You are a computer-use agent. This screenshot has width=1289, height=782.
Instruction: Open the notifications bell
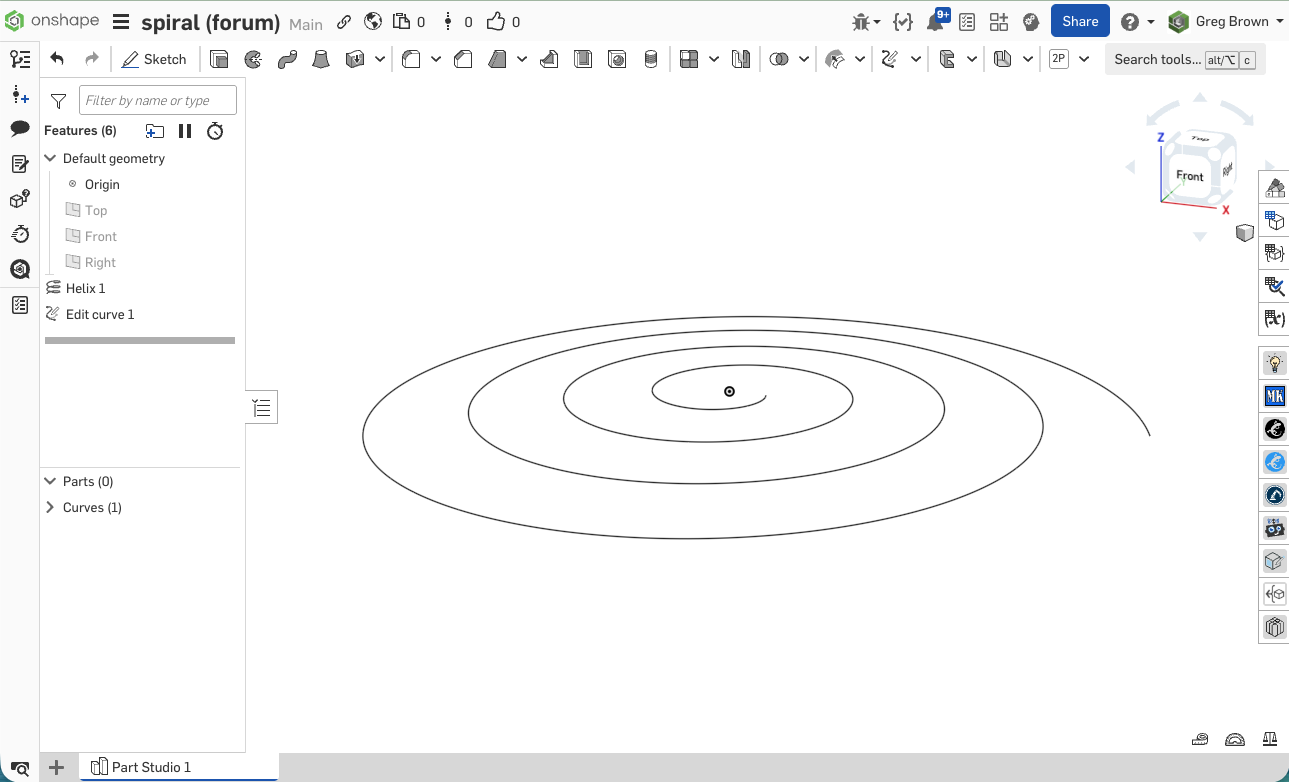coord(937,21)
